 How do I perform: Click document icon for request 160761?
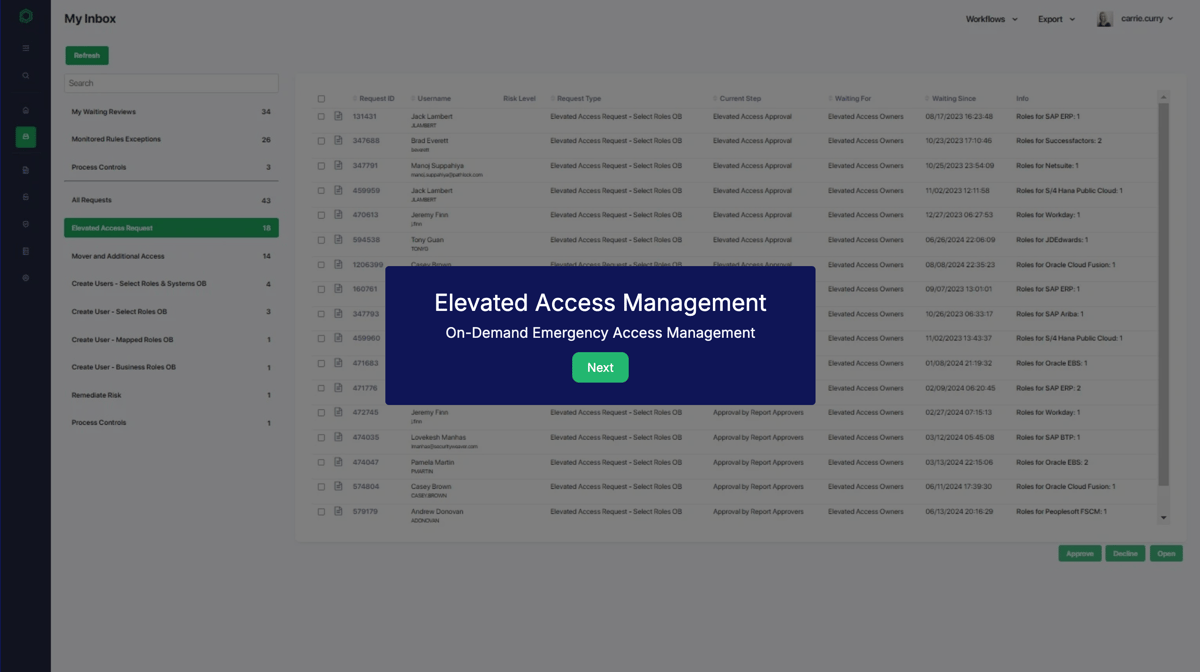pyautogui.click(x=338, y=289)
